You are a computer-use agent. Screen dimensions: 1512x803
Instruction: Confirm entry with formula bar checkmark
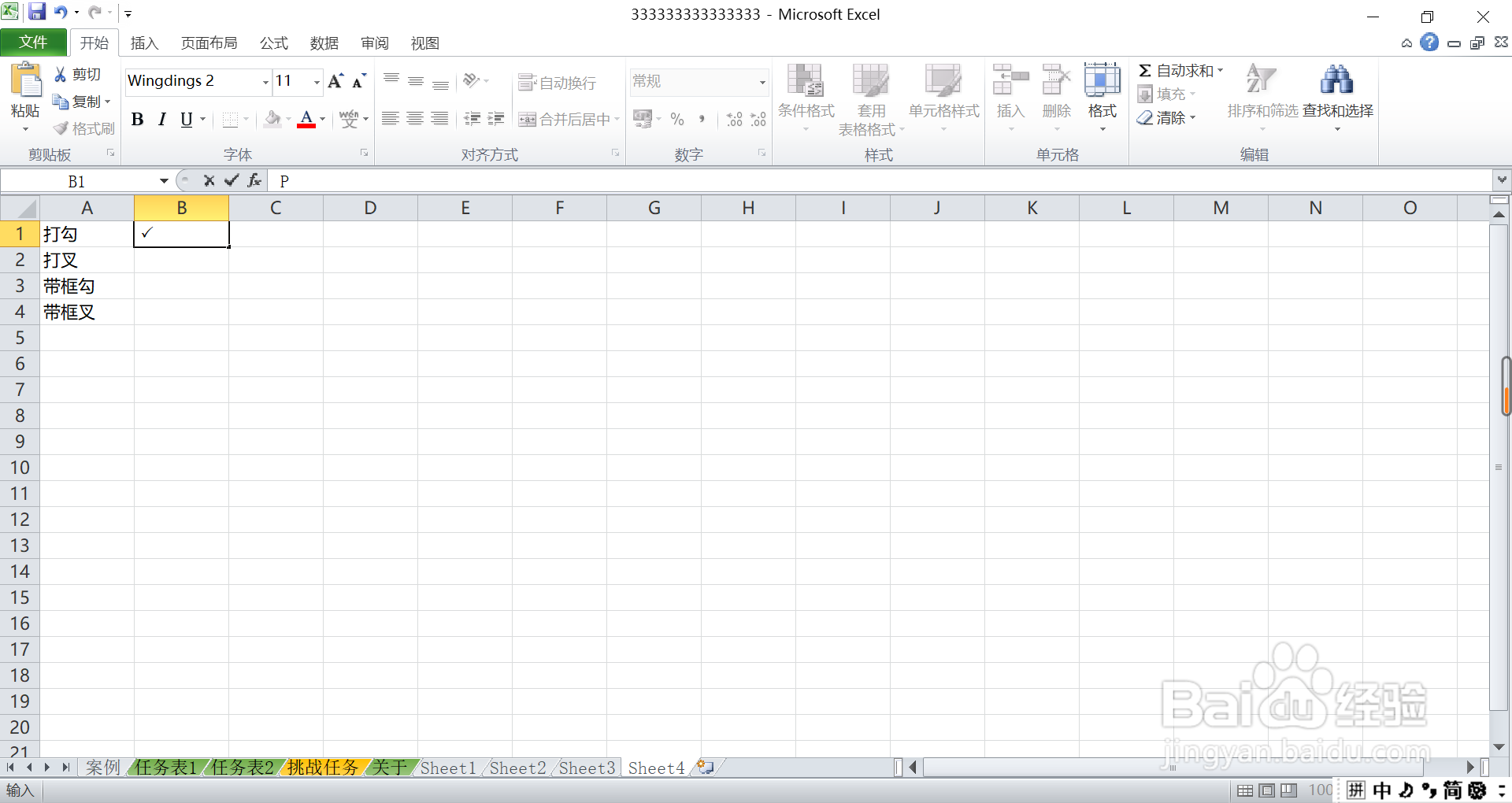point(232,181)
